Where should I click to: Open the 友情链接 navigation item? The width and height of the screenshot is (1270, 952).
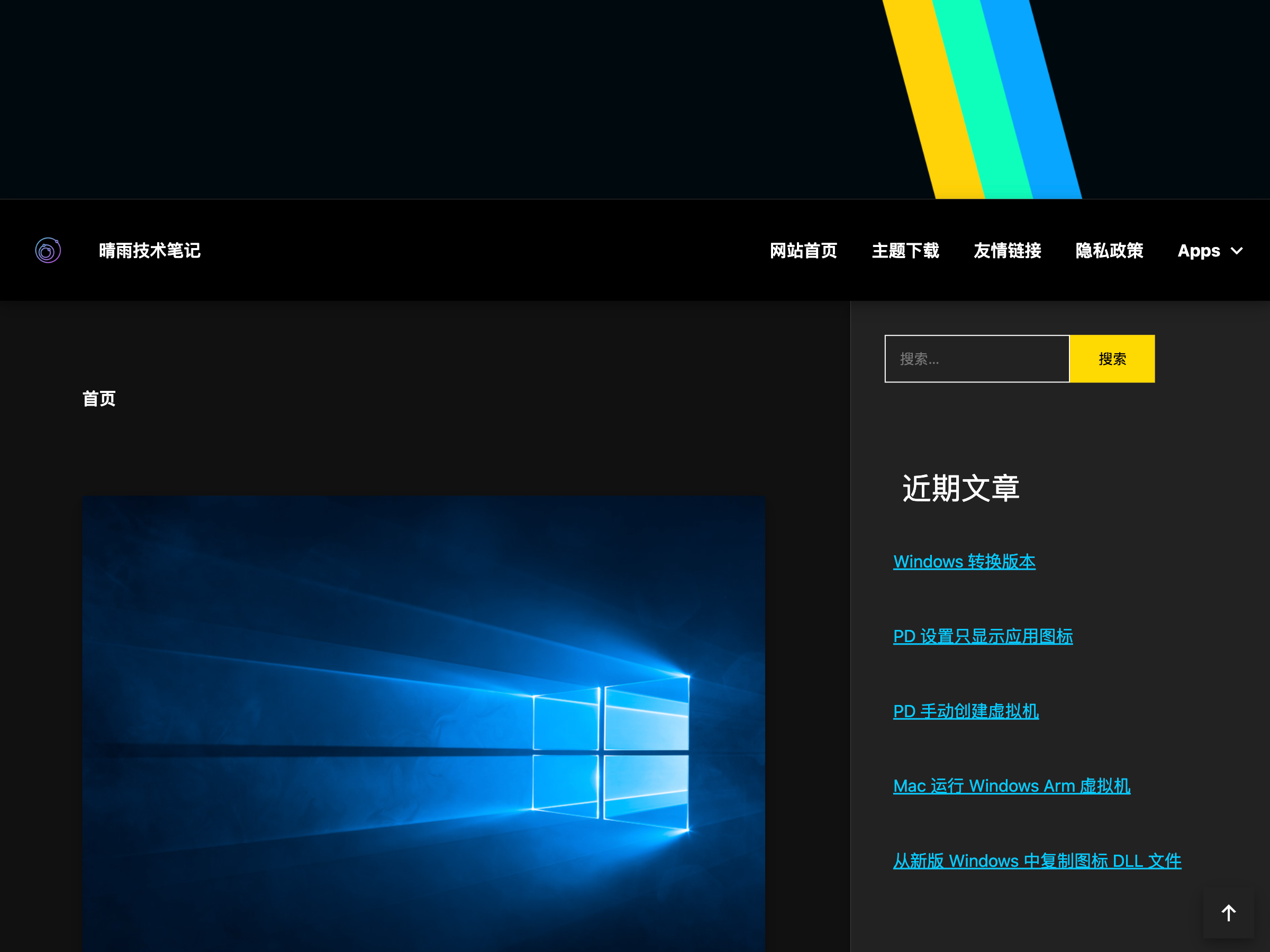pyautogui.click(x=1007, y=251)
